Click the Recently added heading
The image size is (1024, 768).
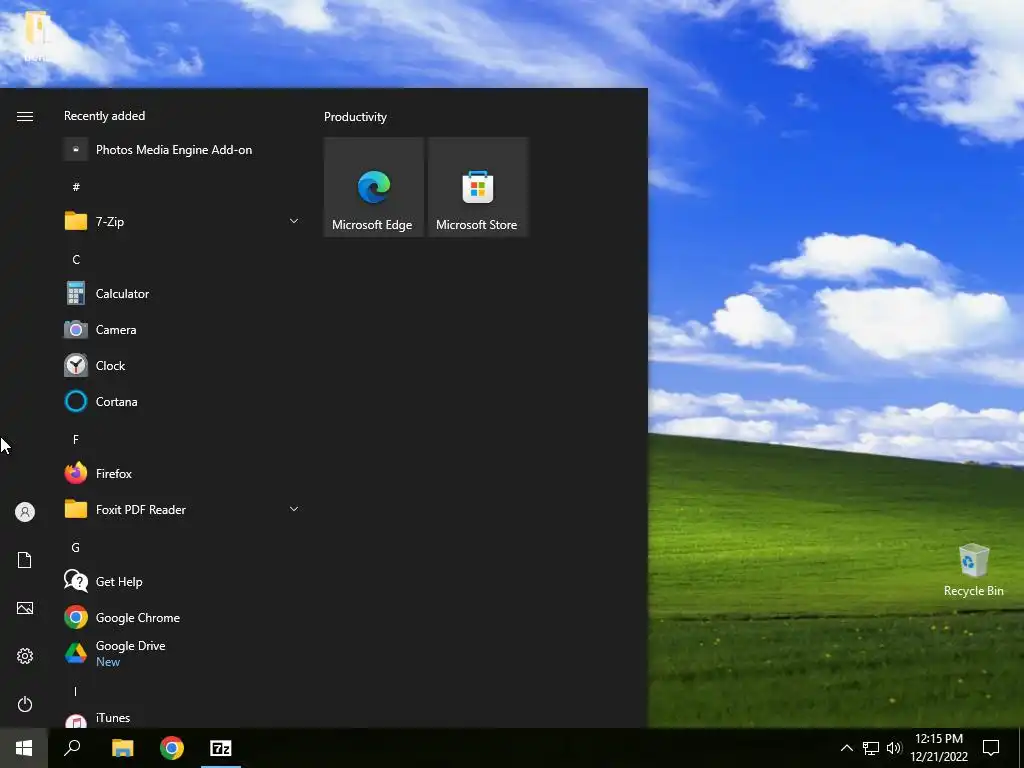[104, 116]
